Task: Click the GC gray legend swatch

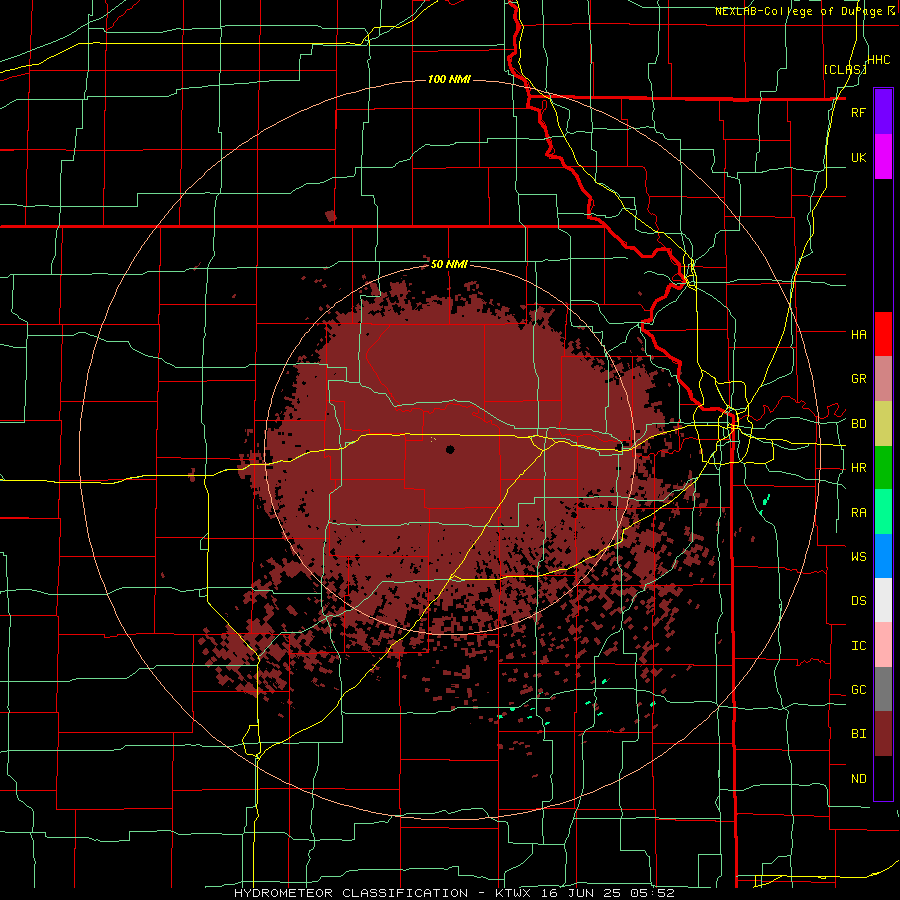Action: [883, 689]
